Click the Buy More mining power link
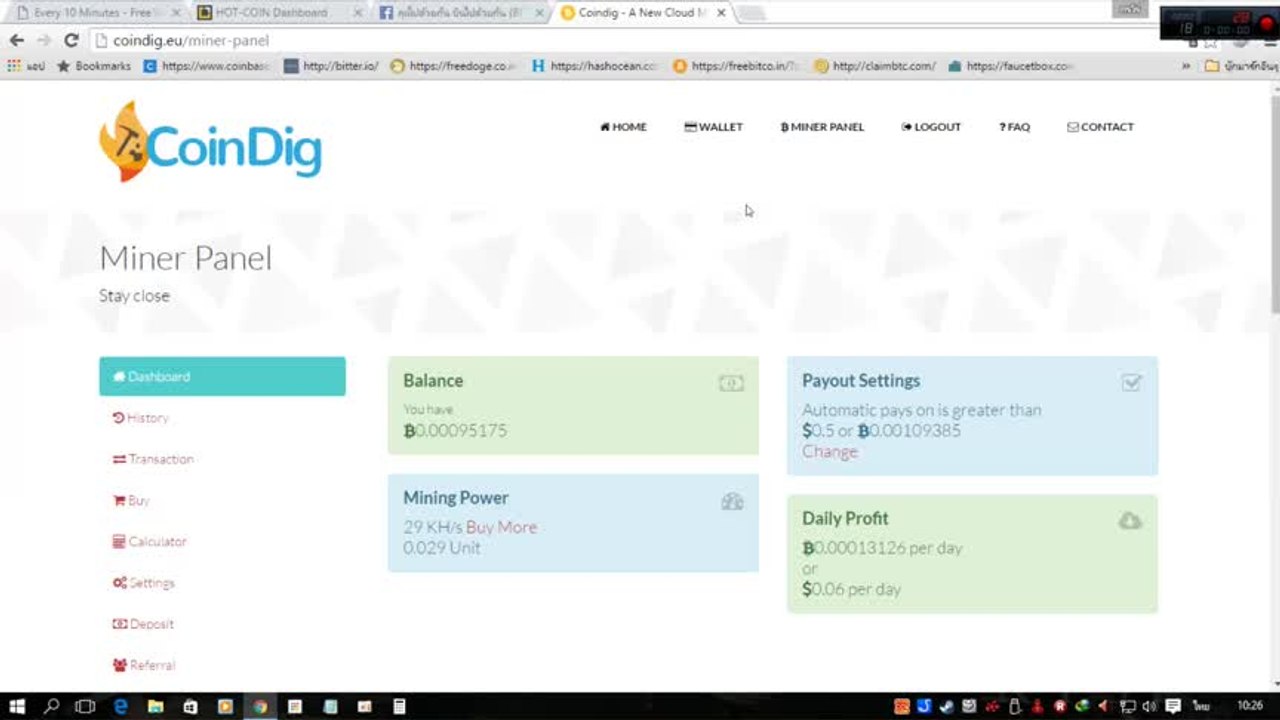 tap(501, 527)
